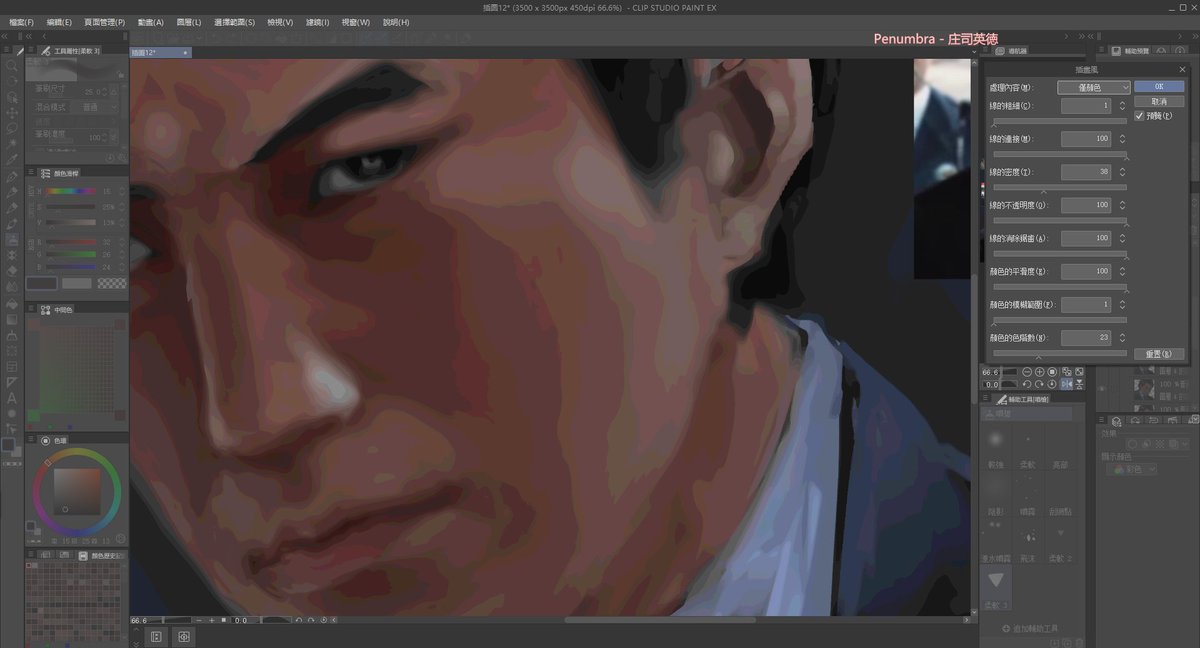1200x648 pixels.
Task: Open the 檢視(V) menu
Action: (281, 22)
